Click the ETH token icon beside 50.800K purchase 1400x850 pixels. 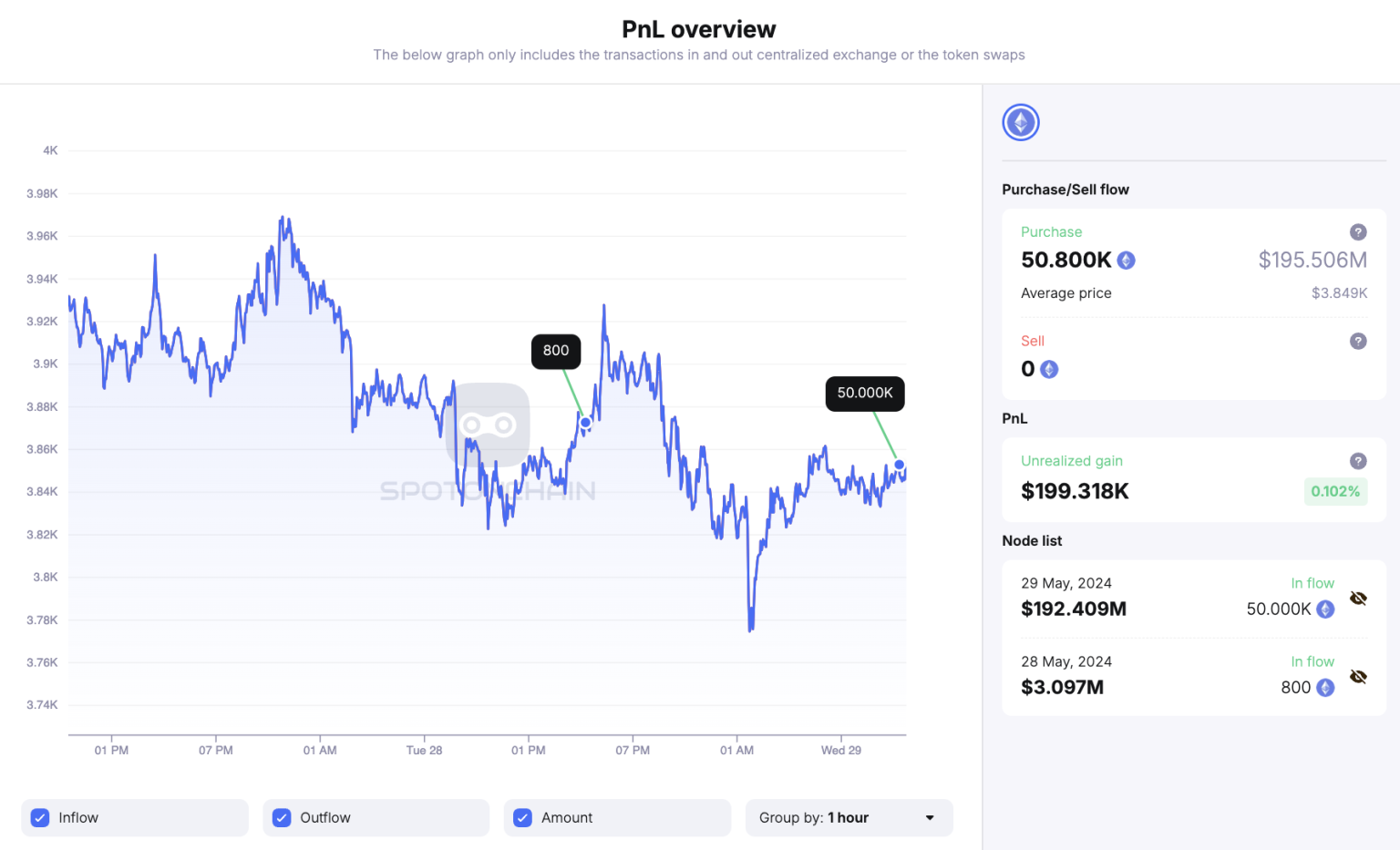[1126, 260]
